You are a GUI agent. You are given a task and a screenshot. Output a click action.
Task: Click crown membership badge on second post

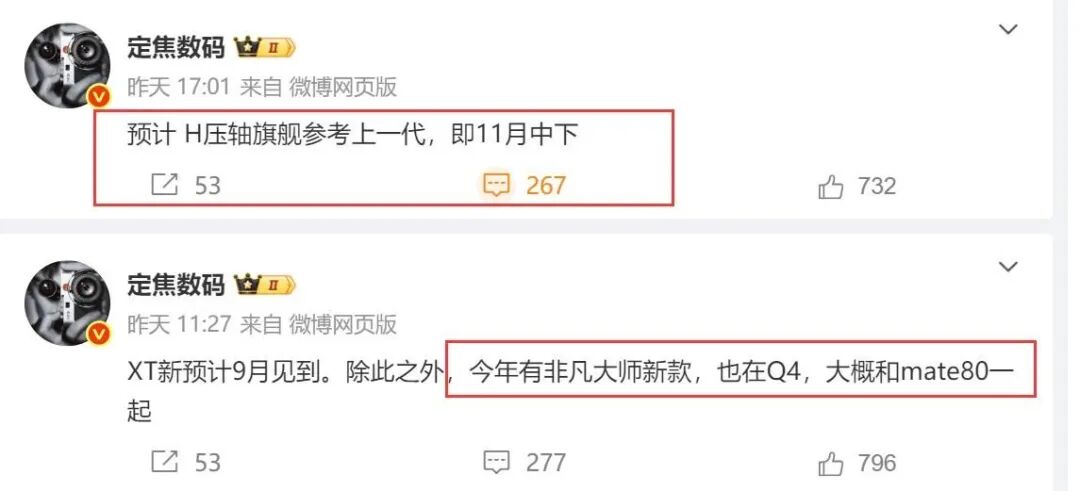(265, 284)
